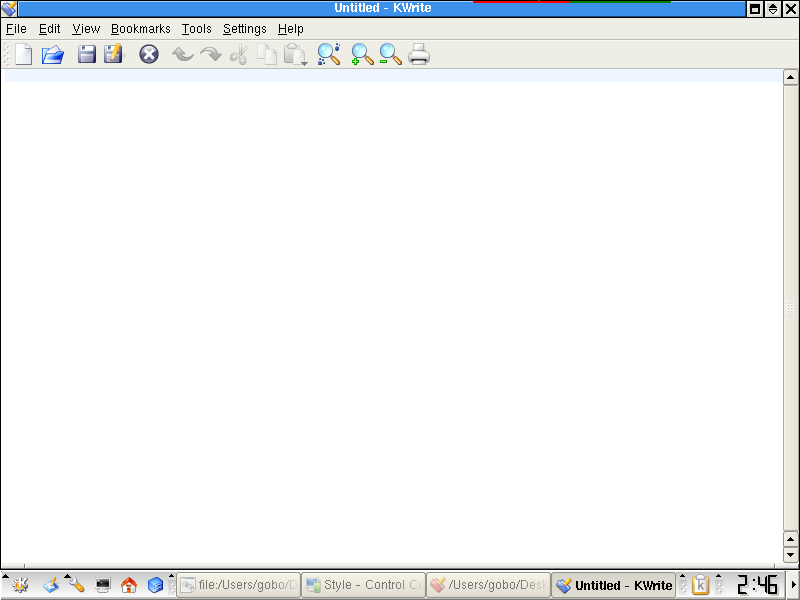
Task: Launch the terminal from the panel
Action: tap(103, 585)
